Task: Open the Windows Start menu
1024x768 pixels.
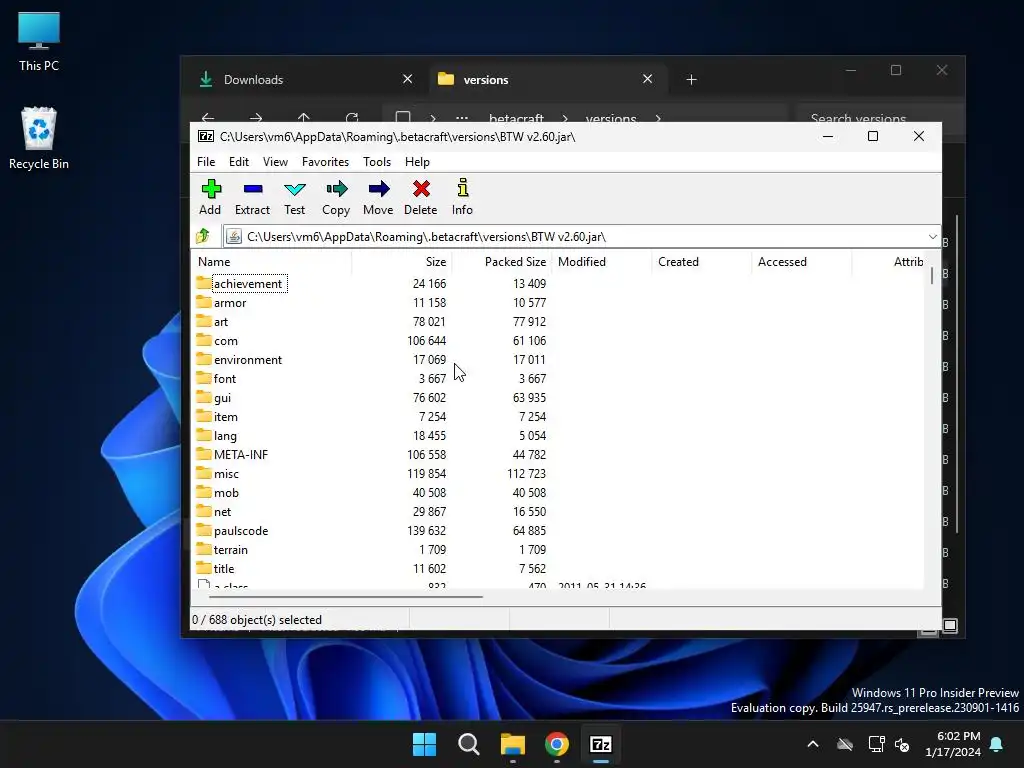Action: point(424,744)
